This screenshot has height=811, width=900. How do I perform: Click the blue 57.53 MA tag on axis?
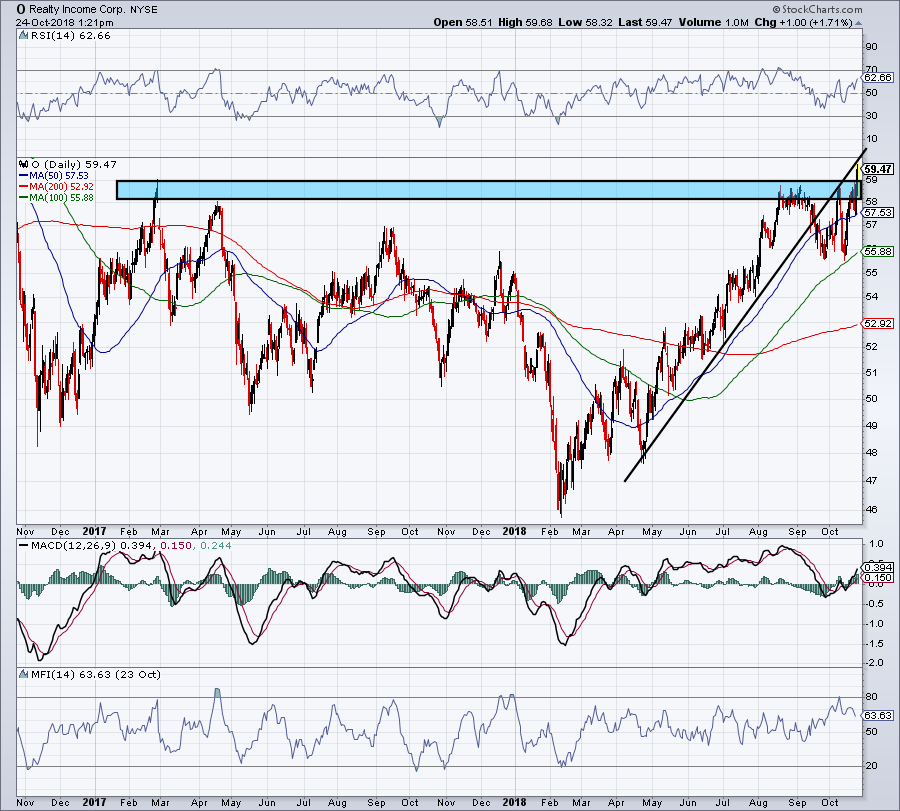pyautogui.click(x=878, y=212)
